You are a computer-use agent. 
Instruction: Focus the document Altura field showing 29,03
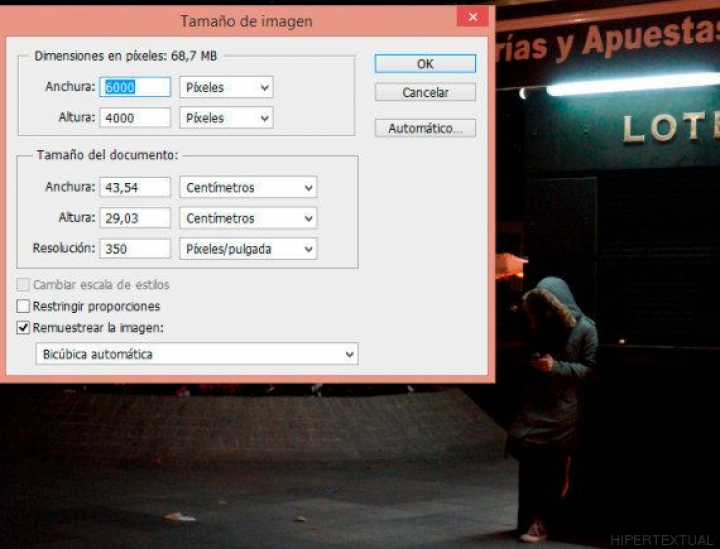point(135,218)
